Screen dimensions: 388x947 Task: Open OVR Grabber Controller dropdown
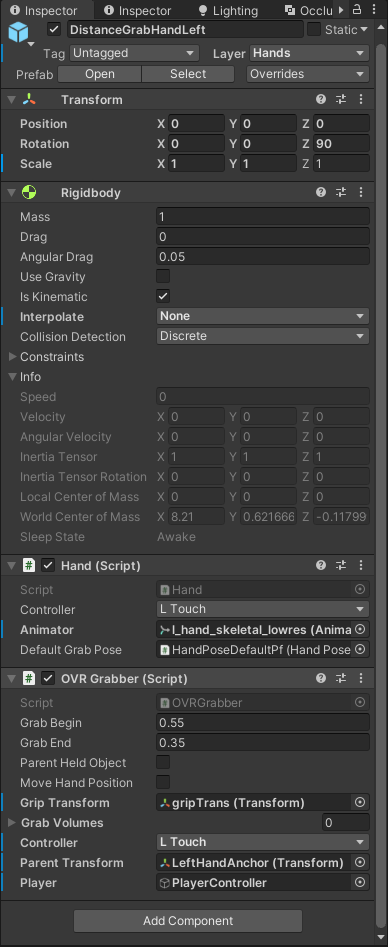pyautogui.click(x=263, y=842)
